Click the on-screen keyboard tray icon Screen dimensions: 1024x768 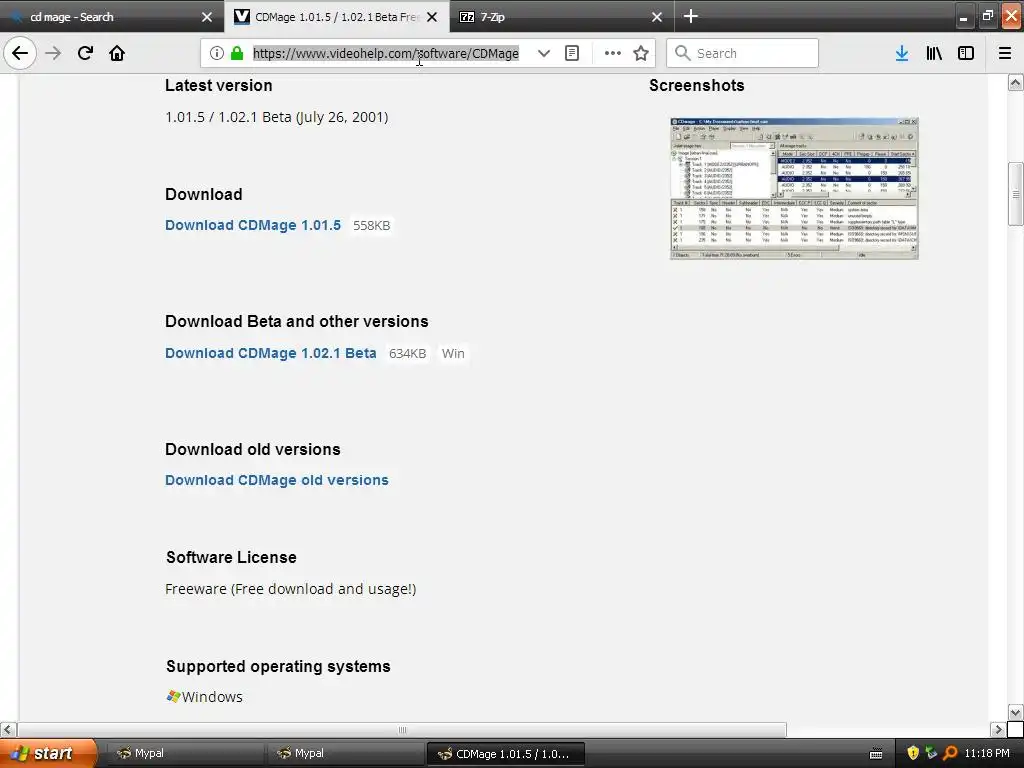876,754
